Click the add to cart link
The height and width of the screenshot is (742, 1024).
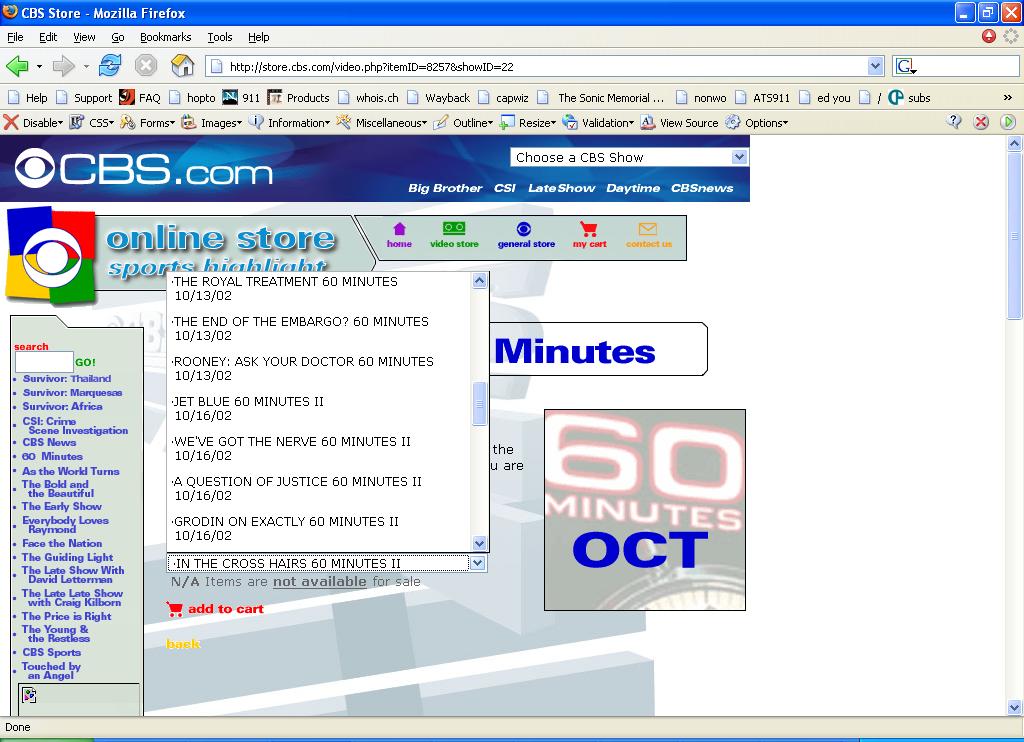pos(225,609)
